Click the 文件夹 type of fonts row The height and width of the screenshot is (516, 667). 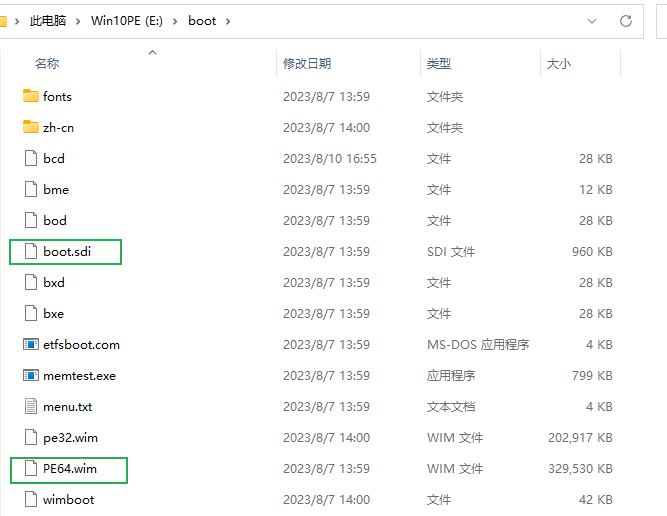click(445, 97)
